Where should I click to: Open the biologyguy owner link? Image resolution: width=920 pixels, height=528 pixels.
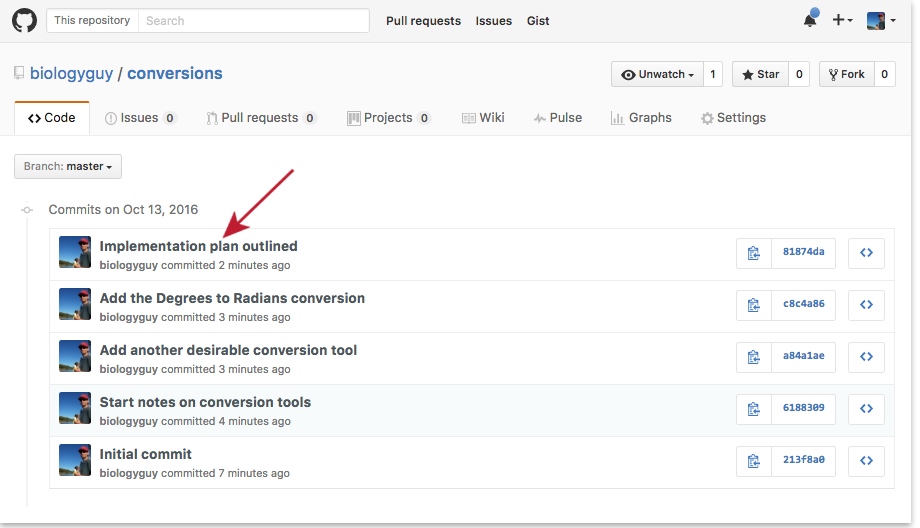[72, 73]
